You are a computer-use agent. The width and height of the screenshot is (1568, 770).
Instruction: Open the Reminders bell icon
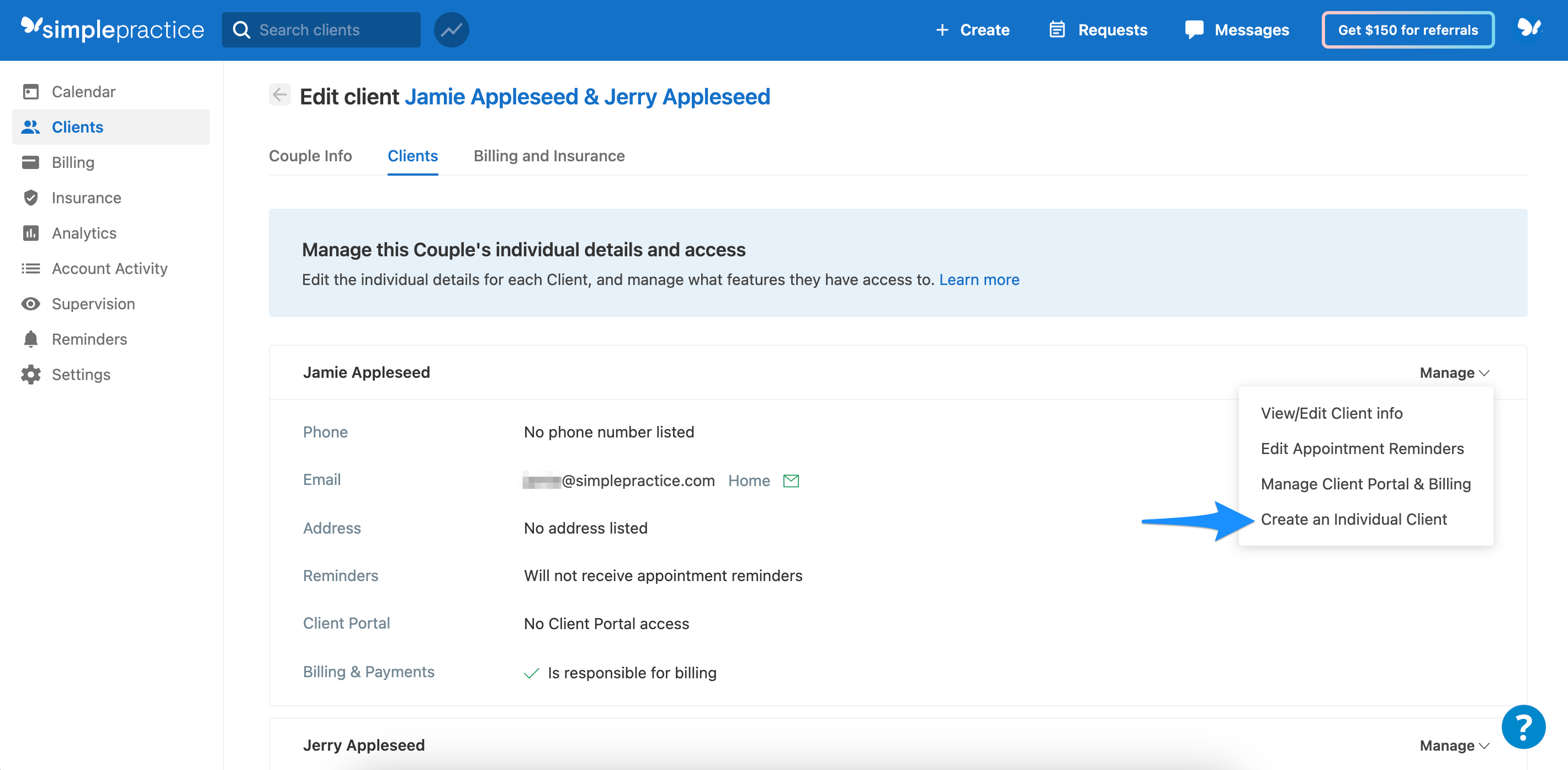[x=30, y=339]
